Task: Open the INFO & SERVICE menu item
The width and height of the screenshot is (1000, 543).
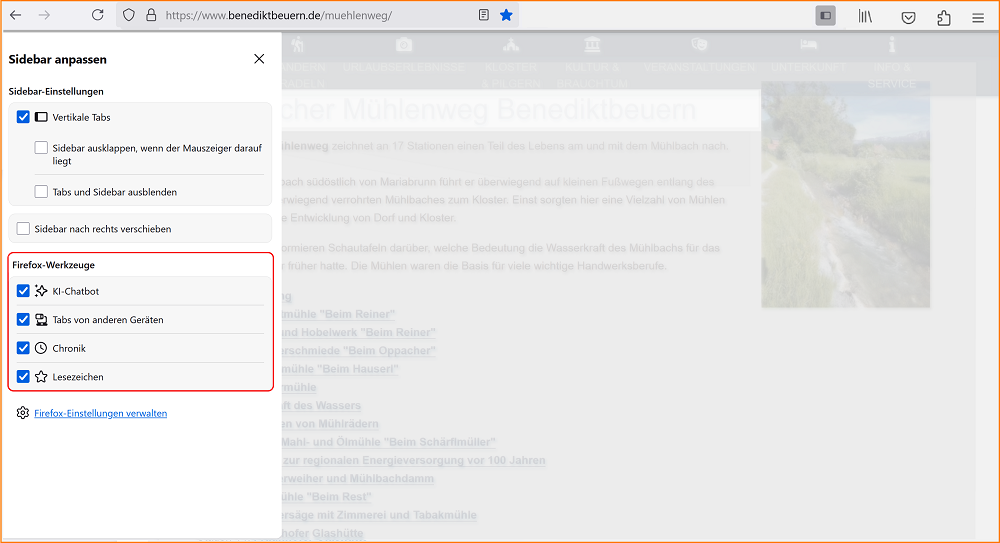Action: [892, 75]
